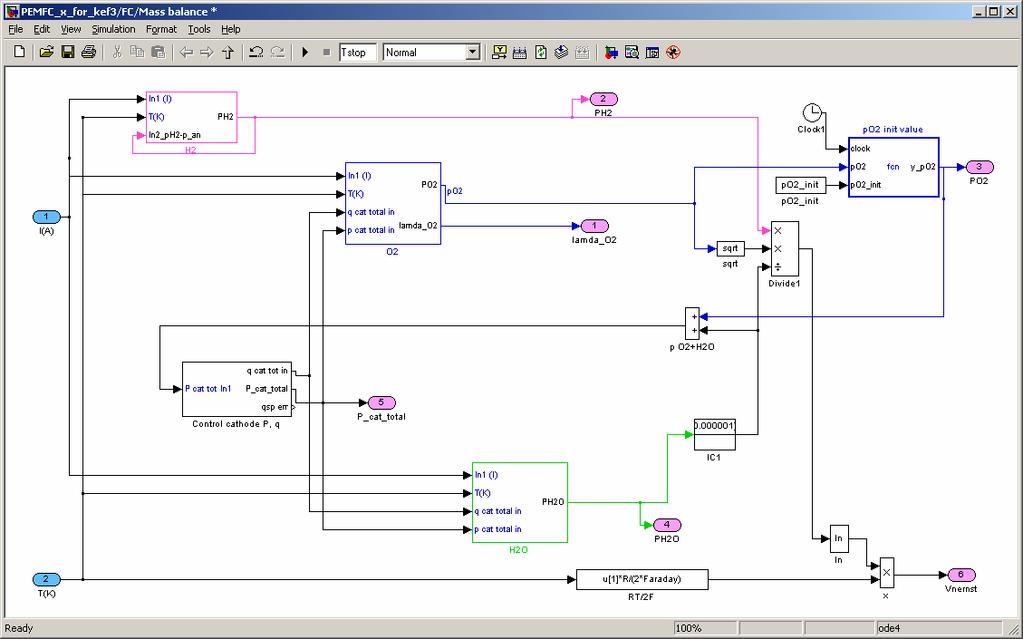
Task: Select the RT/2F function block
Action: tap(642, 580)
